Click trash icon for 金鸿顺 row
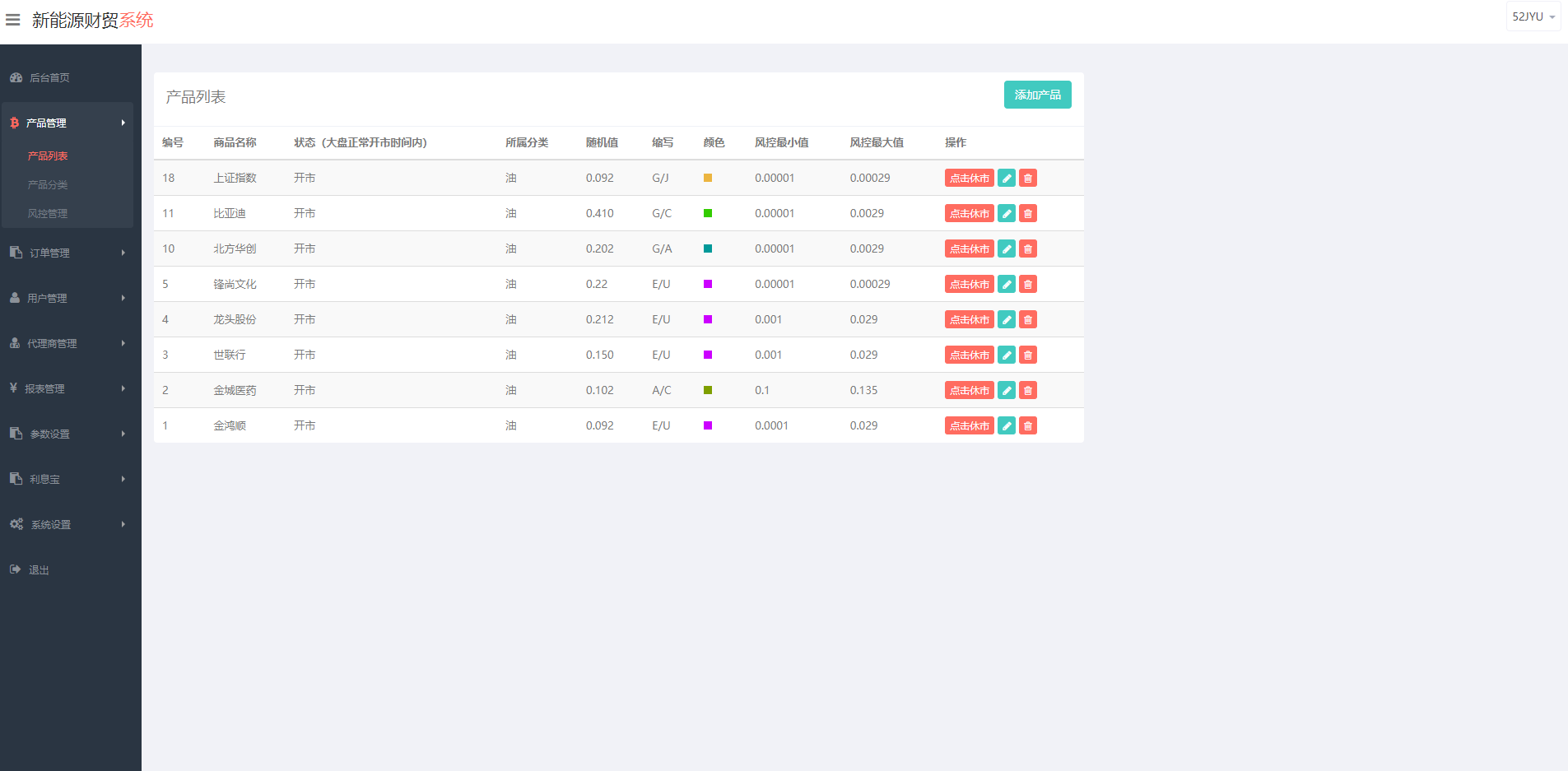The width and height of the screenshot is (1568, 771). click(x=1027, y=425)
